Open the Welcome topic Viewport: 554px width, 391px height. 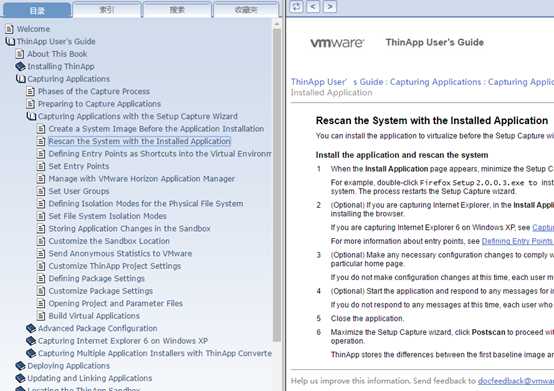(x=34, y=29)
